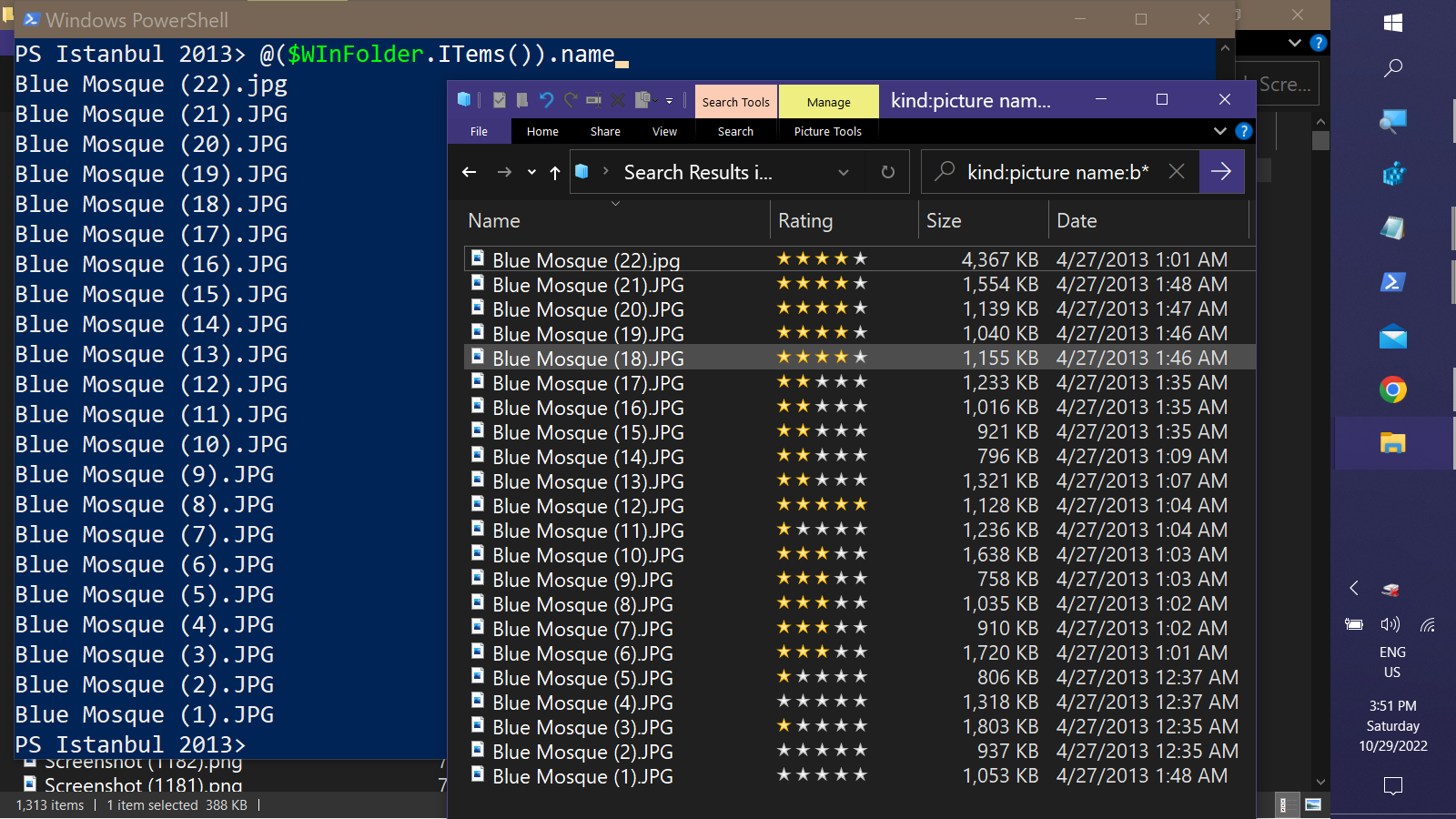Click the New Folder icon in title bar

(x=522, y=100)
